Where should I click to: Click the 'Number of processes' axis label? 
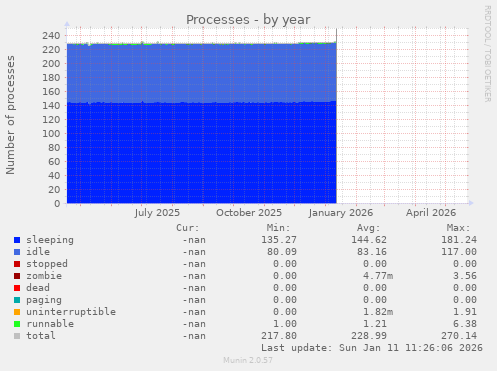tap(10, 115)
